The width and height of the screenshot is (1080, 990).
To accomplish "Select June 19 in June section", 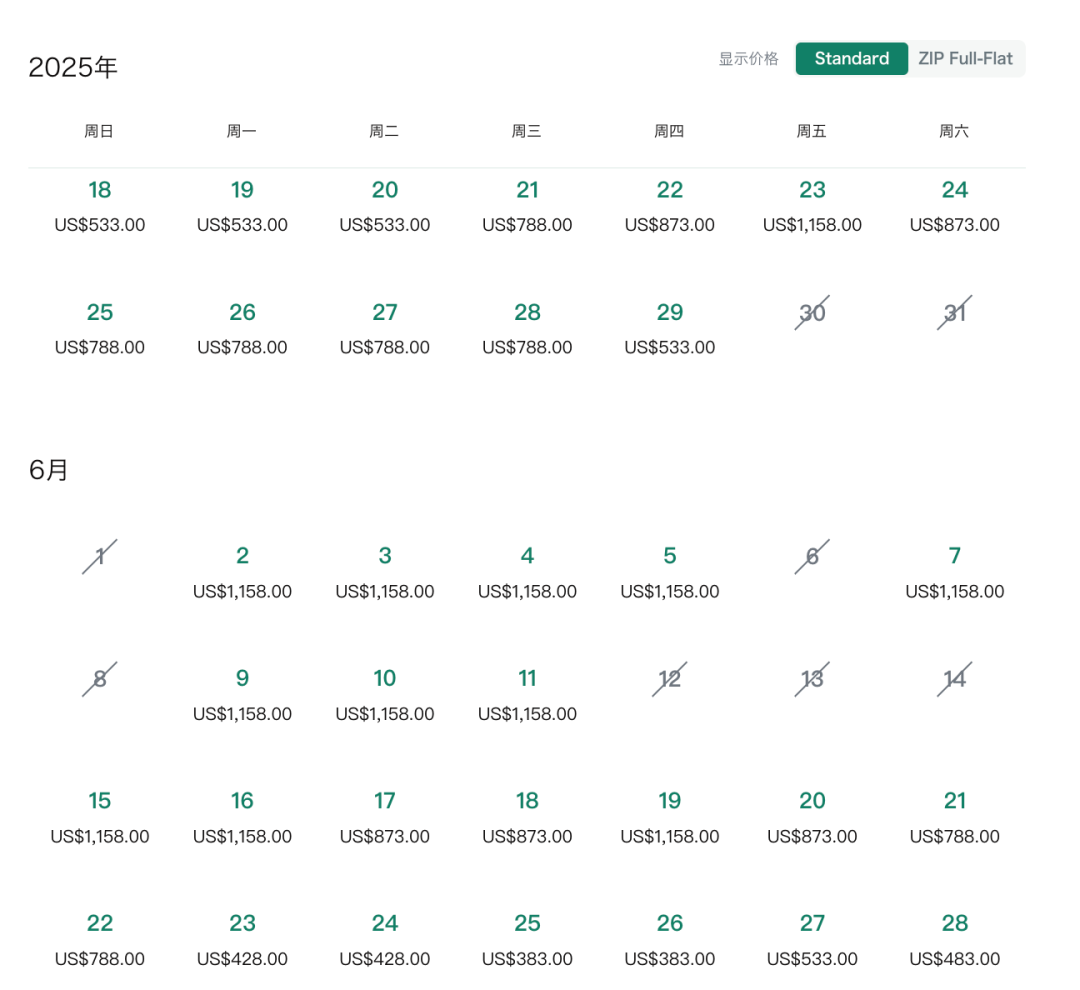I will coord(670,818).
